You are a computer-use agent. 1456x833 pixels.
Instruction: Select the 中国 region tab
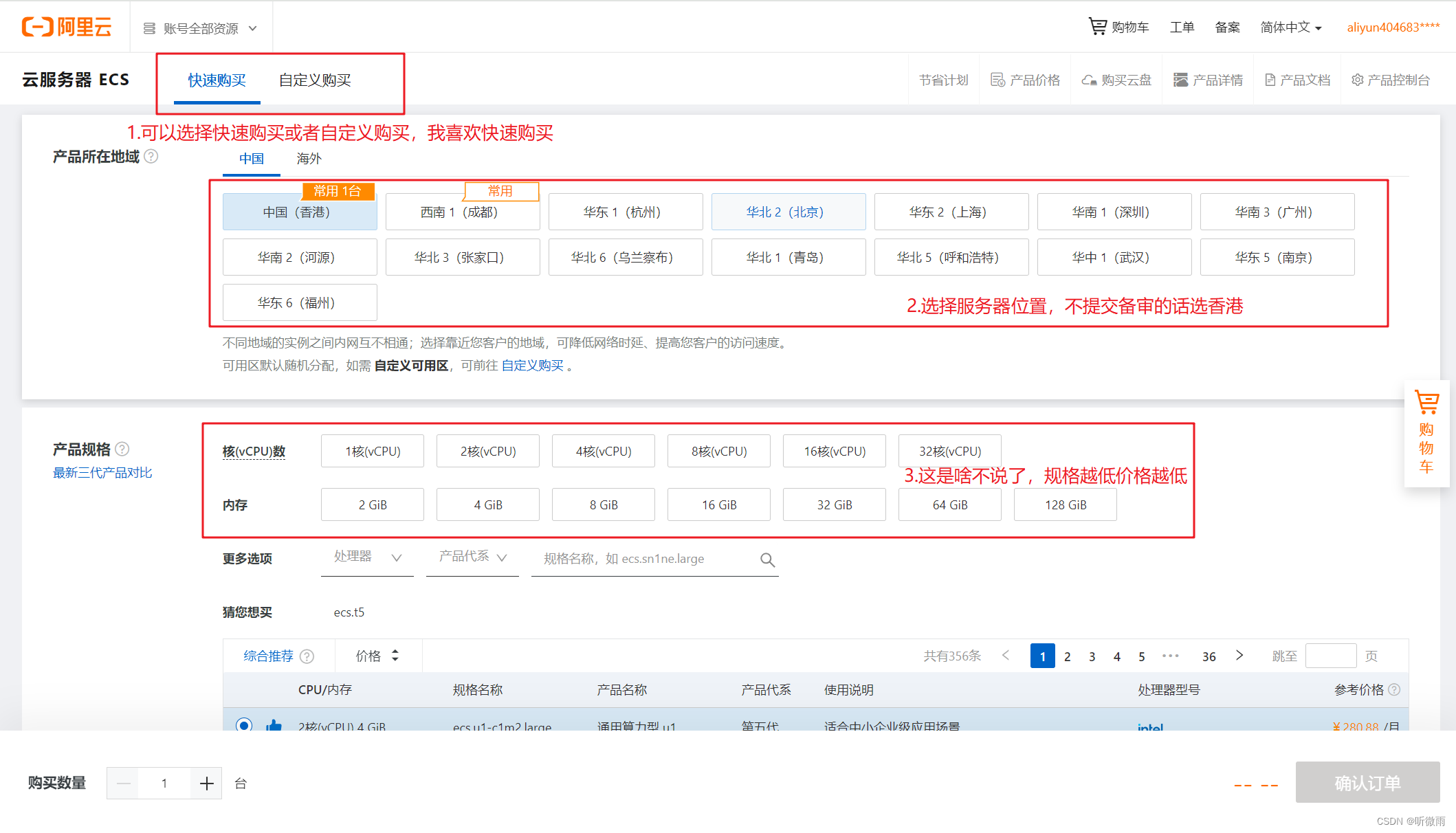pyautogui.click(x=252, y=159)
